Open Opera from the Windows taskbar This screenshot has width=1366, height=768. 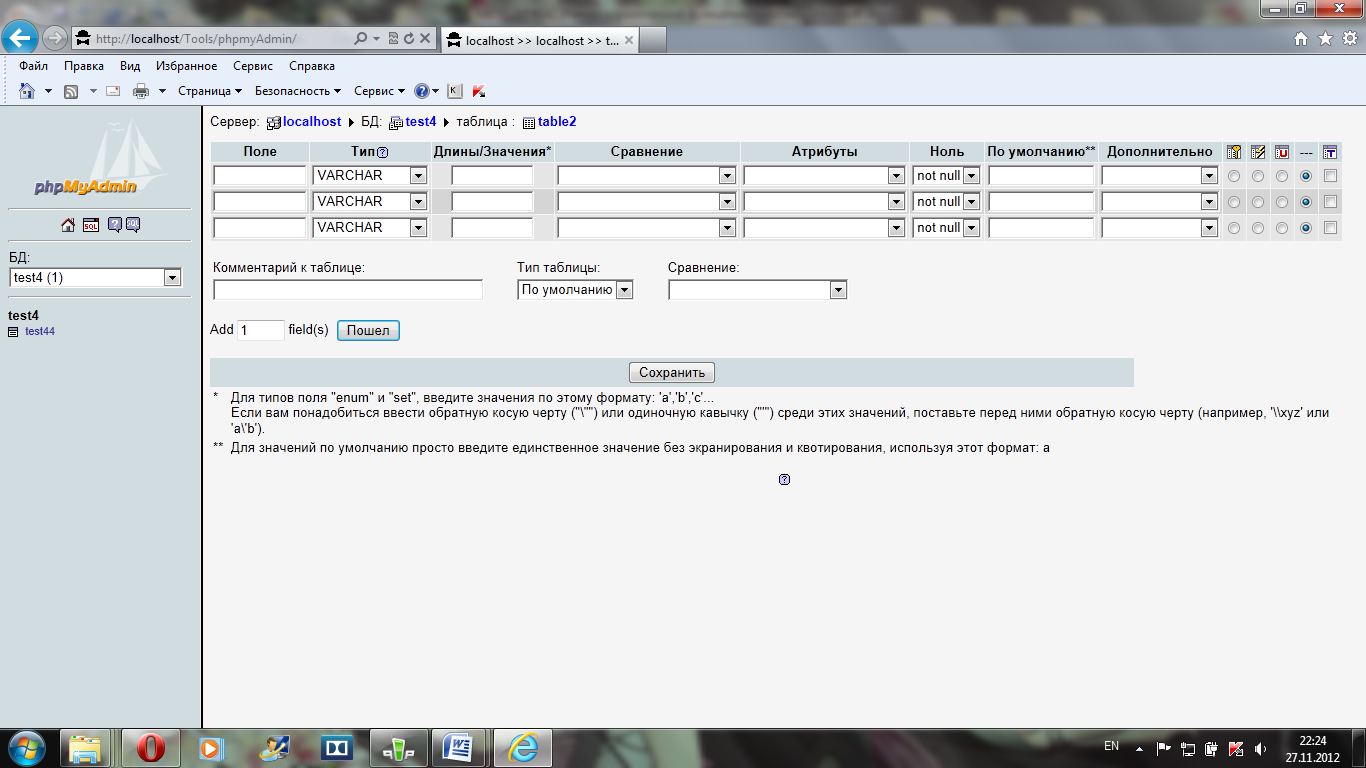point(151,748)
